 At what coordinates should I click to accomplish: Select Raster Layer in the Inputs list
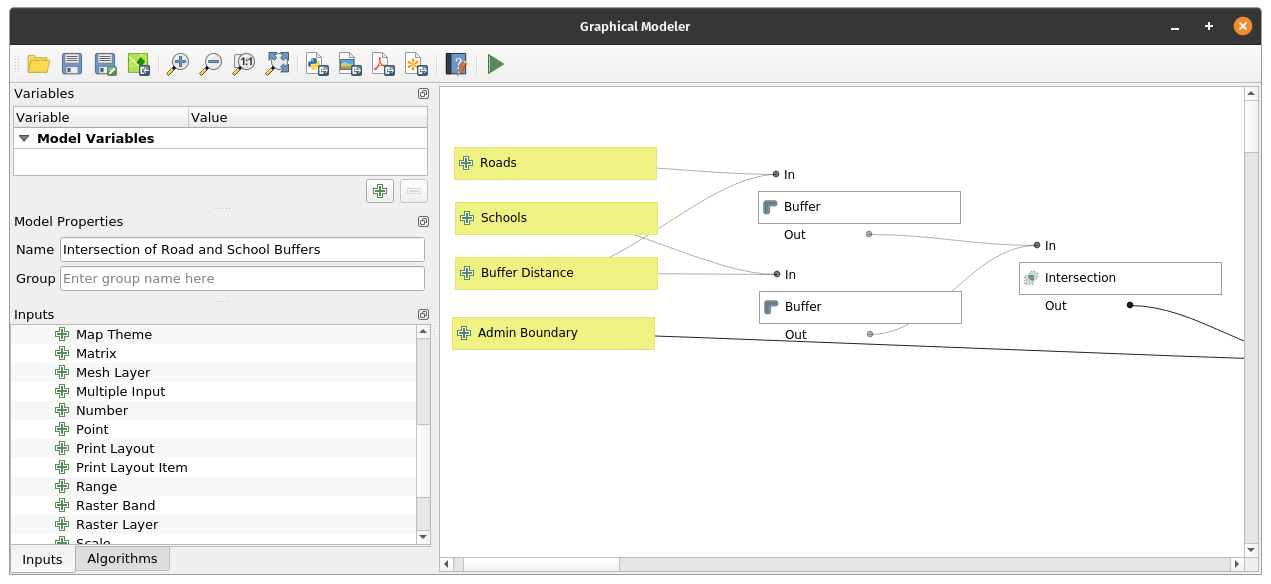117,524
